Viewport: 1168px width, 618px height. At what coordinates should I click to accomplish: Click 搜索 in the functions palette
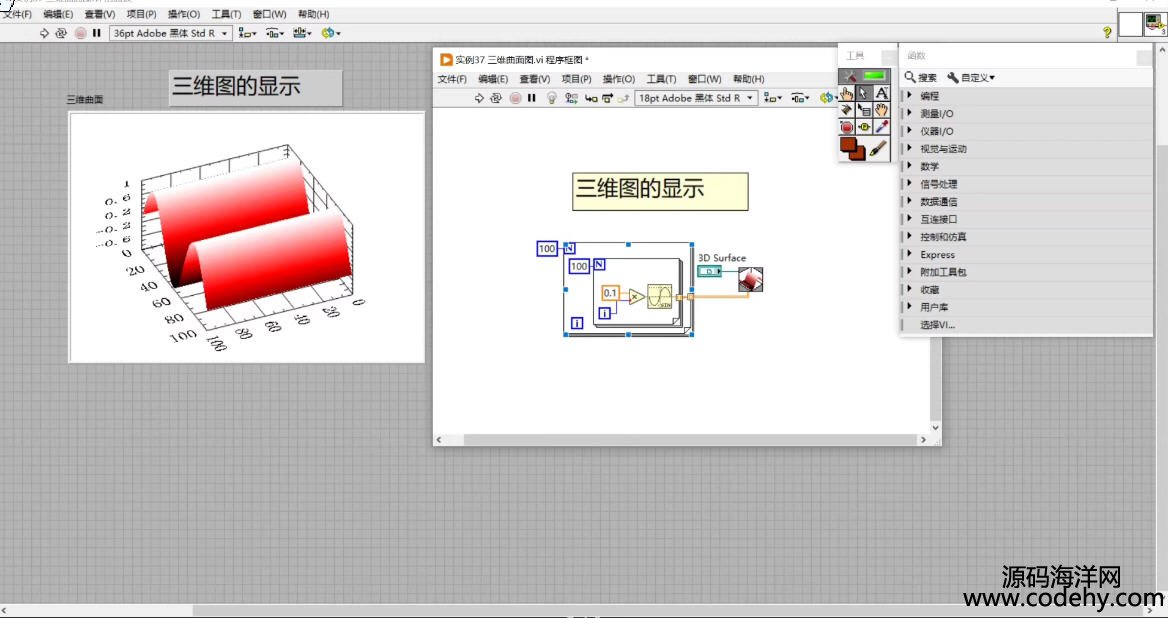[x=921, y=77]
